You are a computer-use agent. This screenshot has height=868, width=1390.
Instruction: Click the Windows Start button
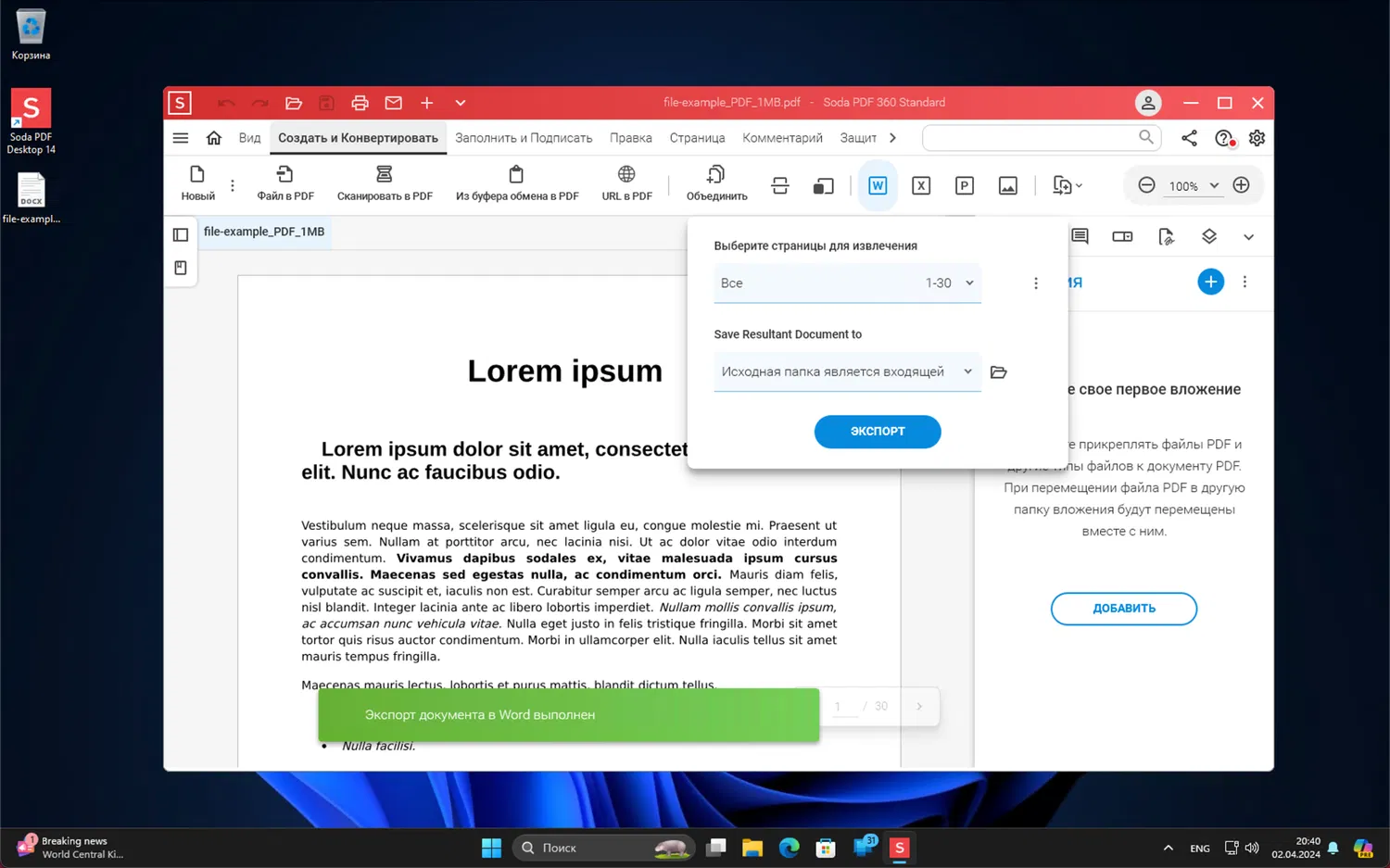(x=491, y=848)
